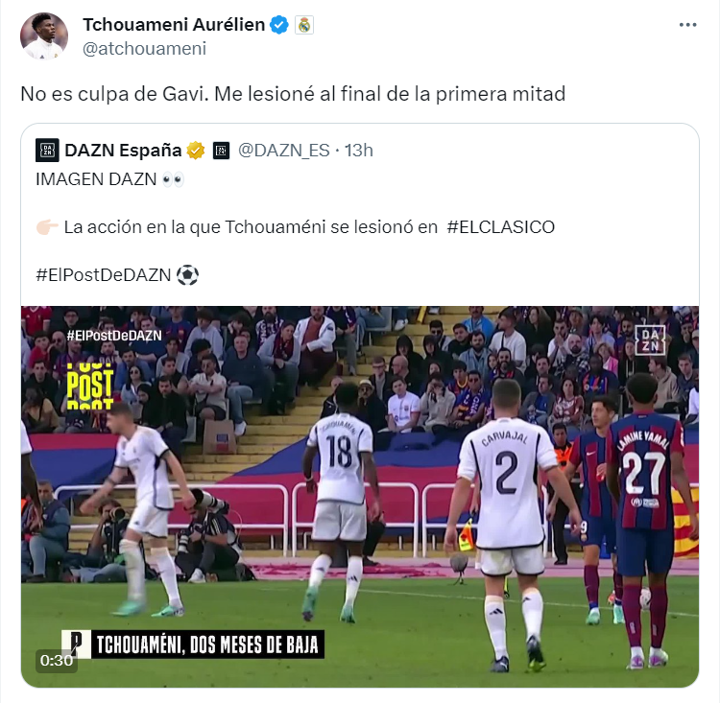Open the three-dot more options menu
This screenshot has width=720, height=703.
point(687,25)
